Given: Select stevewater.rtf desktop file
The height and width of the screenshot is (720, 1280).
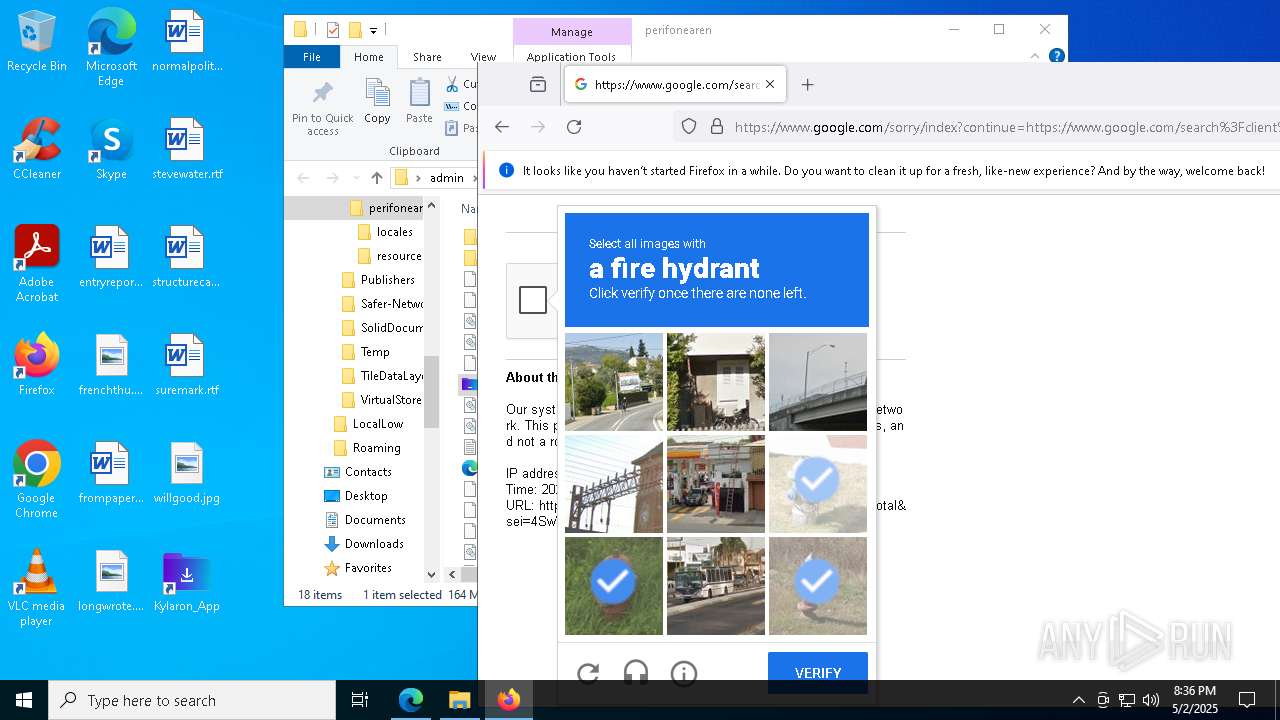Looking at the screenshot, I should tap(186, 149).
